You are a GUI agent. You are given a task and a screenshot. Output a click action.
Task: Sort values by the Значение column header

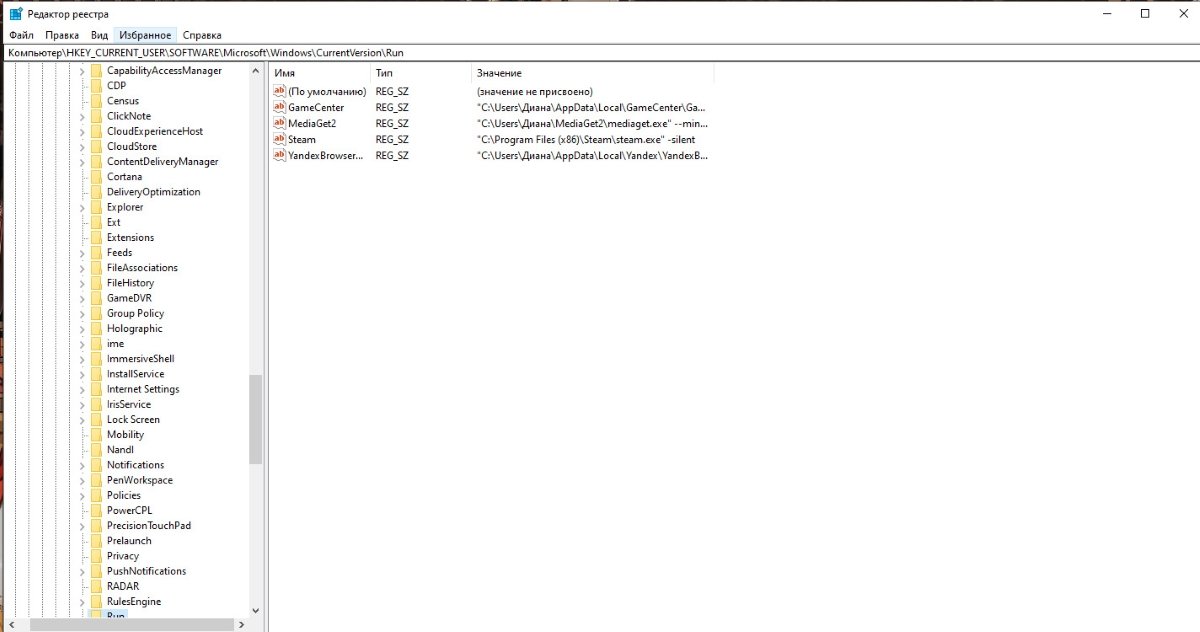click(592, 73)
